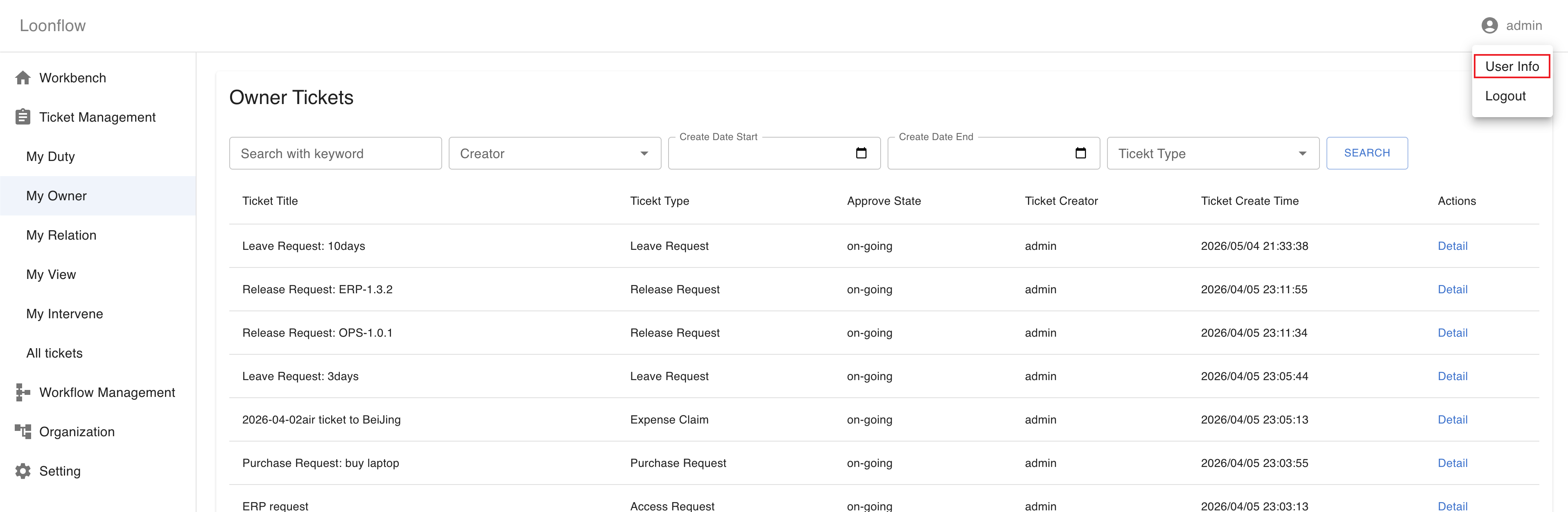Open Detail for Leave Request: 3days
The width and height of the screenshot is (1568, 512).
pos(1453,376)
